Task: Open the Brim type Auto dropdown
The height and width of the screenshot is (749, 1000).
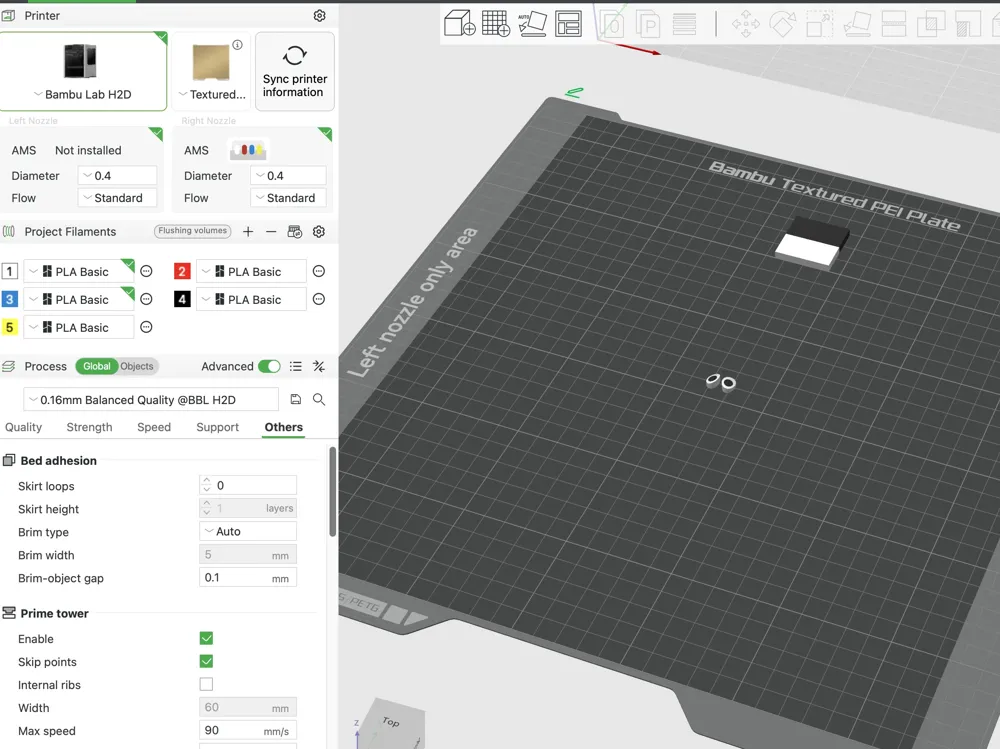Action: [248, 531]
